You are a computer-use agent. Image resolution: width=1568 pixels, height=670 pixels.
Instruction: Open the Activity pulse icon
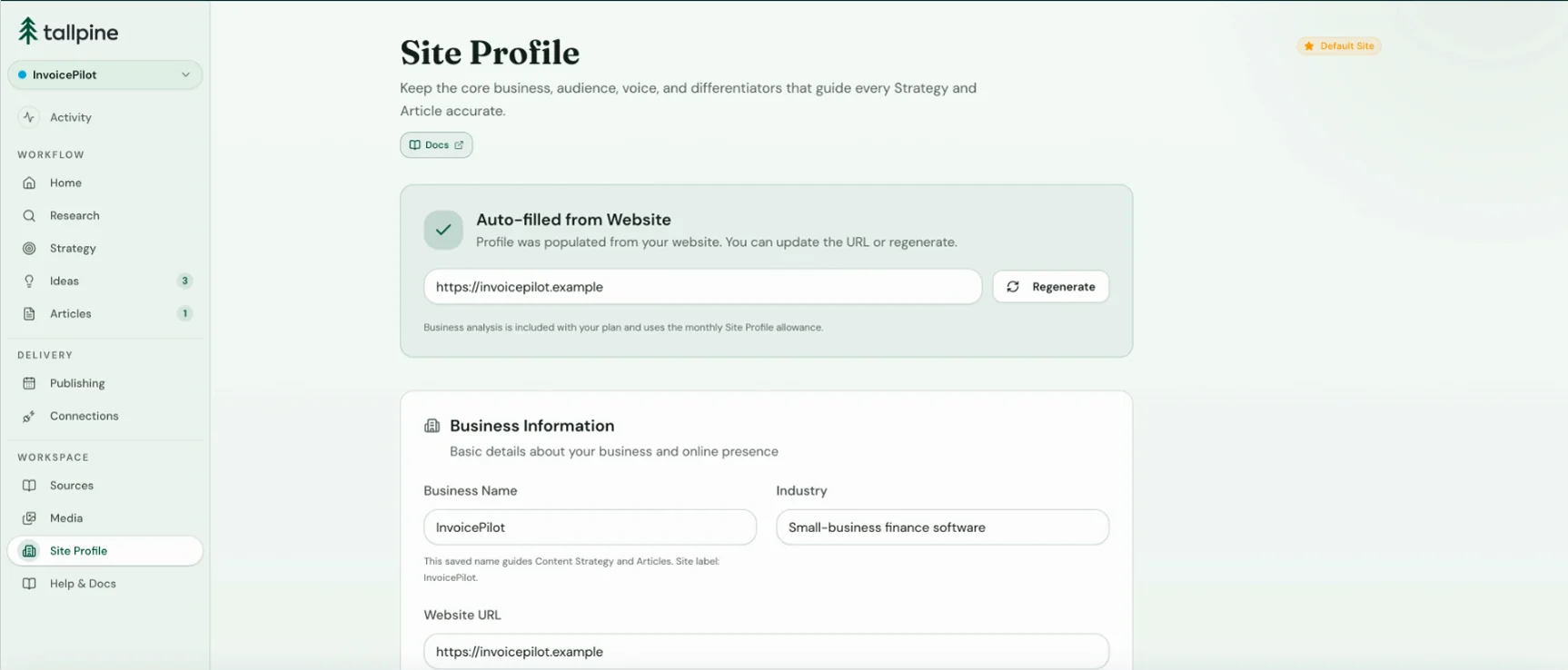coord(29,117)
